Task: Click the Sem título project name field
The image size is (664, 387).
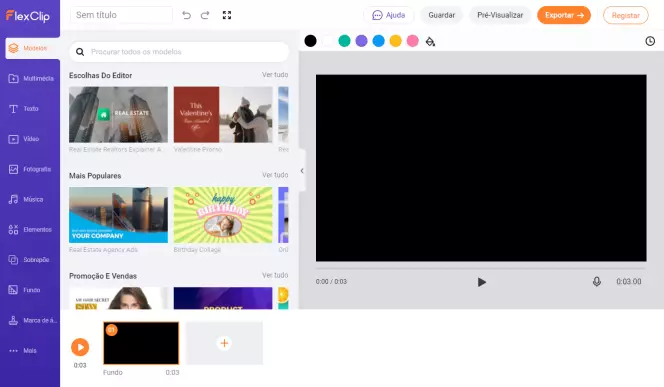Action: point(121,15)
